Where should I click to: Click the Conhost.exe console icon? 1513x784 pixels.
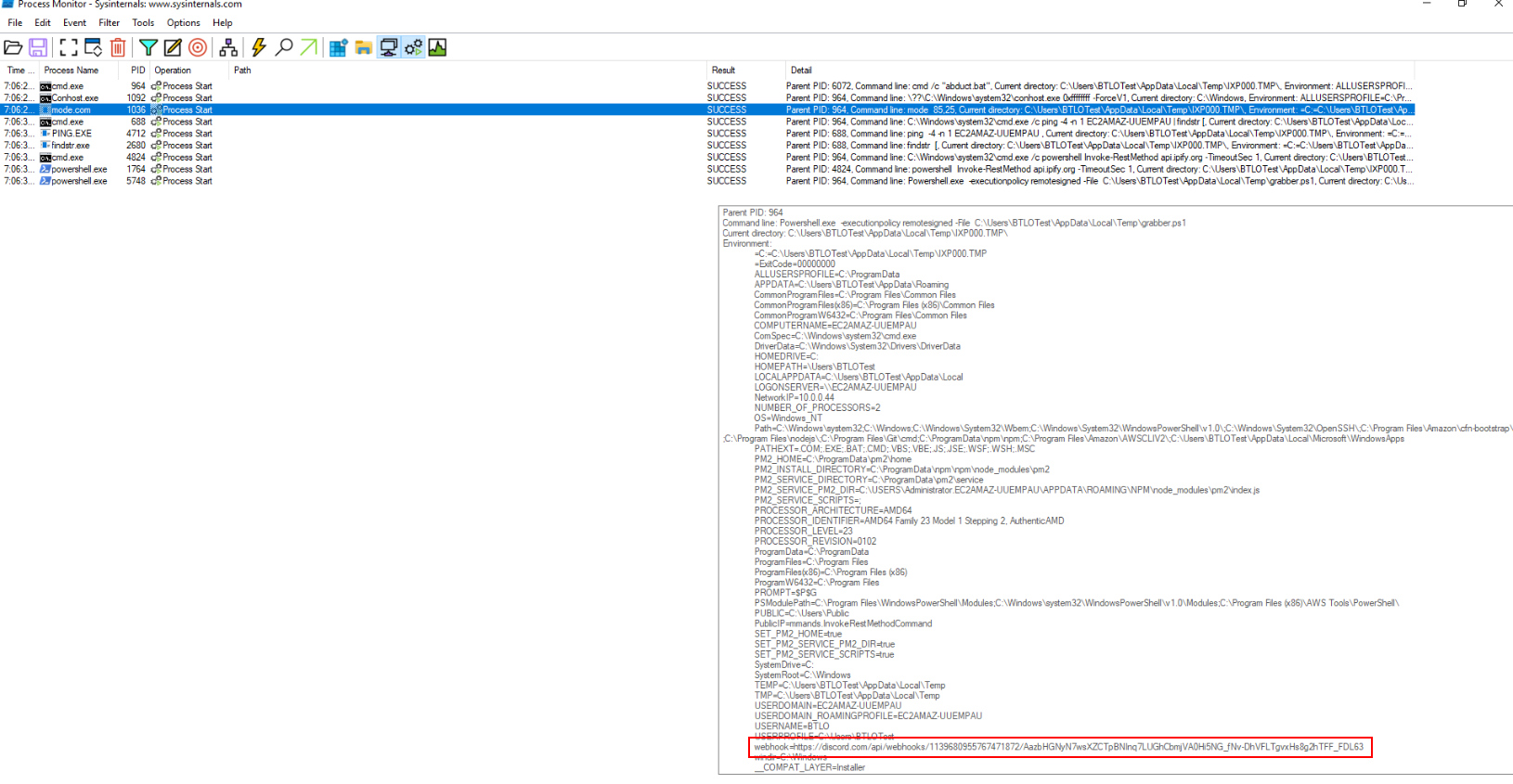(x=45, y=98)
